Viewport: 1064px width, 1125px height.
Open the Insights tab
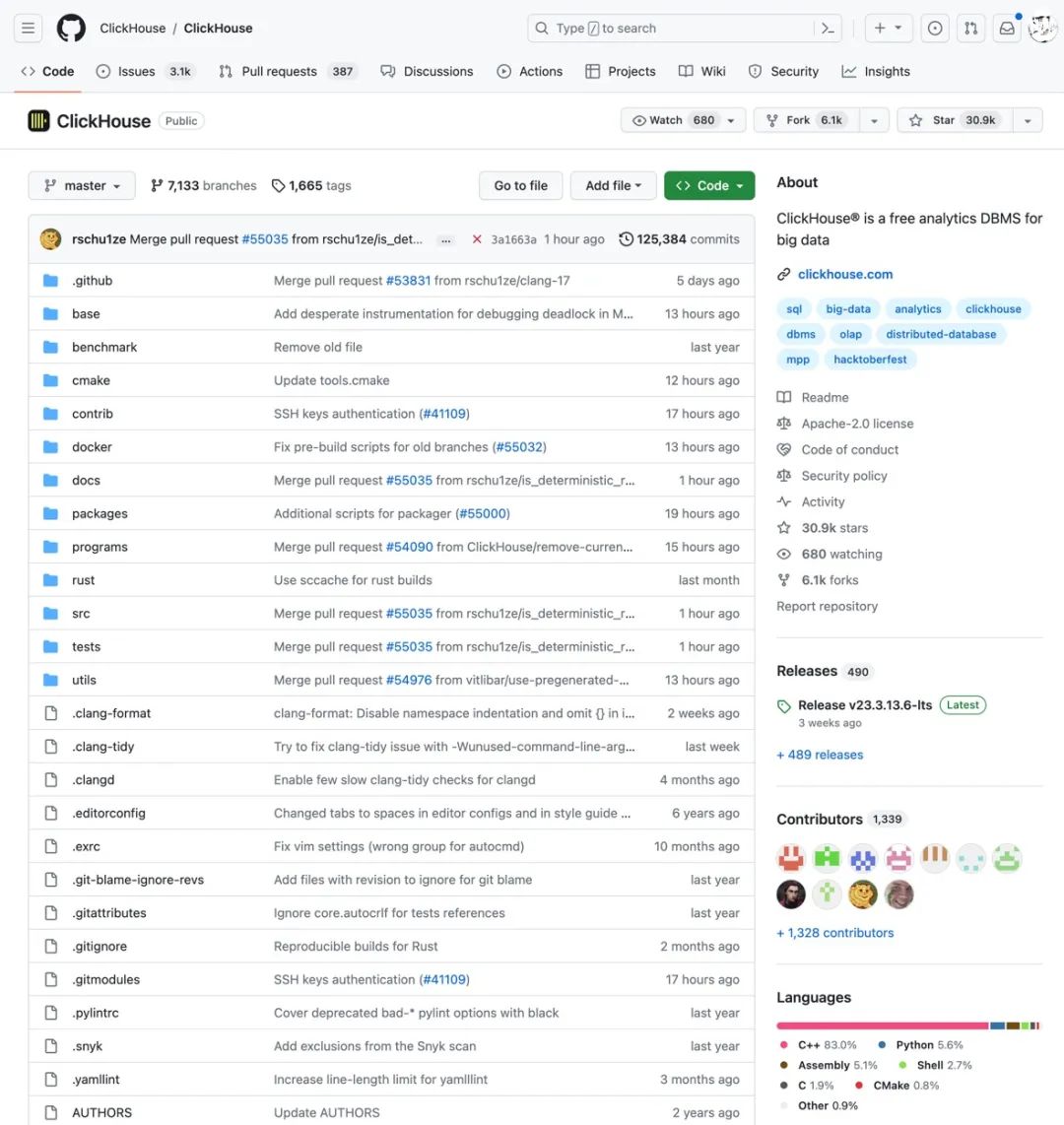(876, 72)
